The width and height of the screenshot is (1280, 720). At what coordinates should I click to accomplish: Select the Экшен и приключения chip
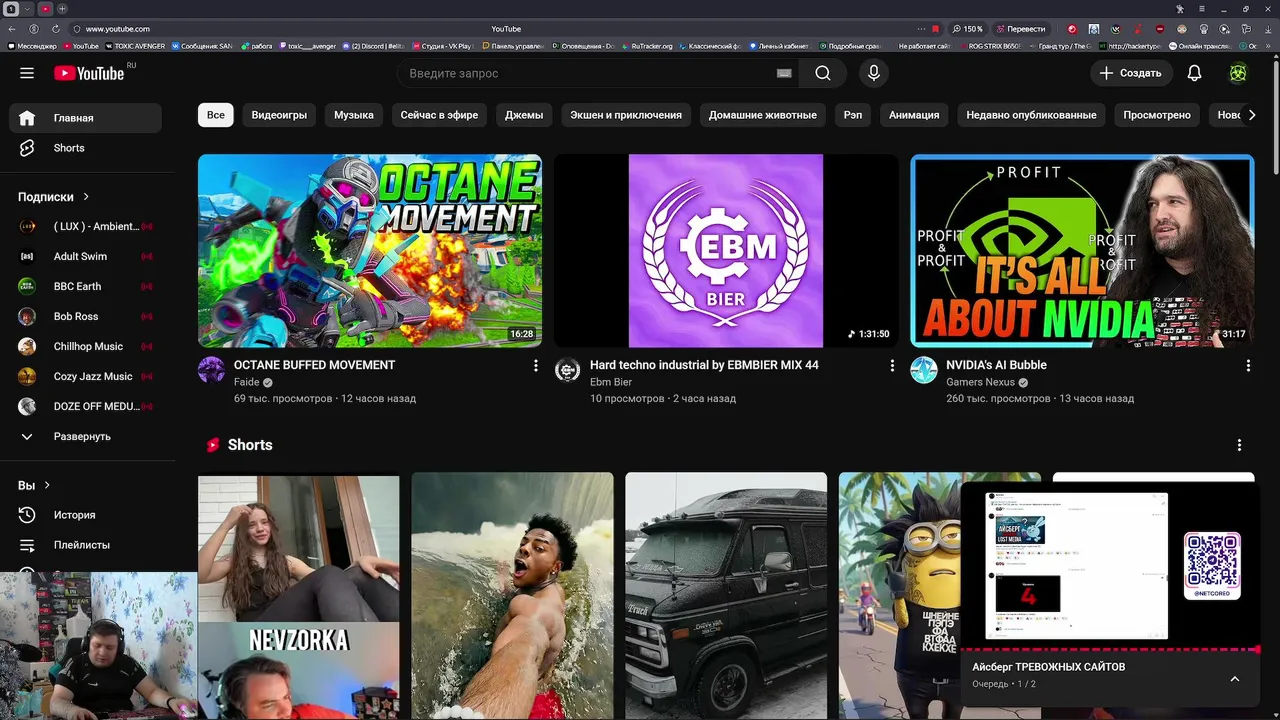[626, 115]
